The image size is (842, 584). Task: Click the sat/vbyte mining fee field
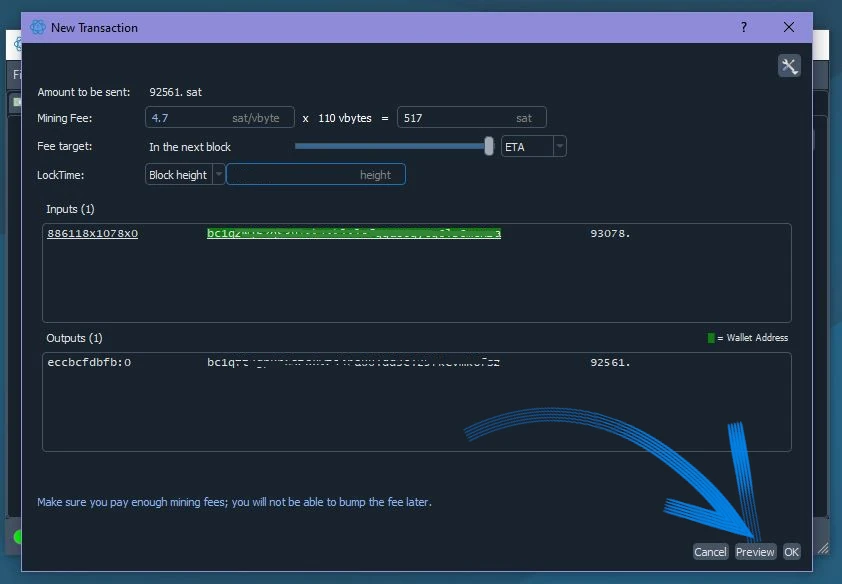tap(220, 118)
